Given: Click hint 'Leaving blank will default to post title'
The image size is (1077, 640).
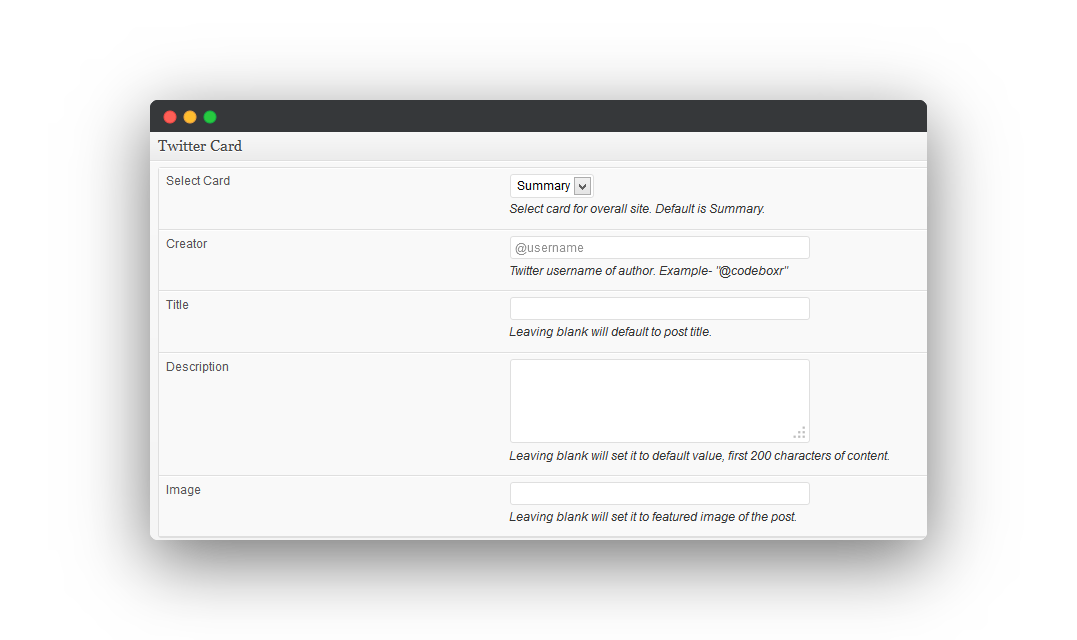Looking at the screenshot, I should click(610, 332).
